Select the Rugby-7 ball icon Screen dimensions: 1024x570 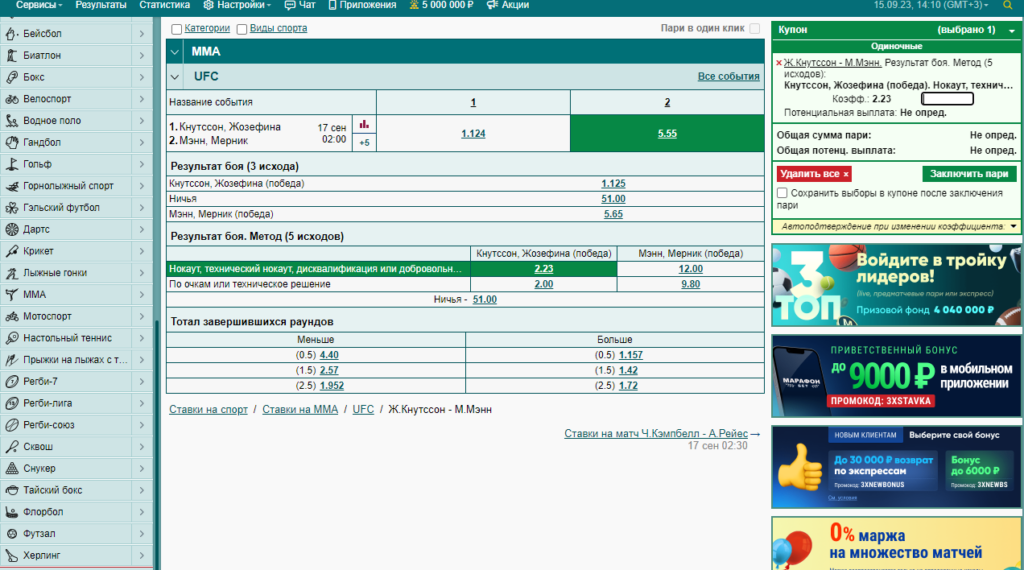click(x=12, y=381)
